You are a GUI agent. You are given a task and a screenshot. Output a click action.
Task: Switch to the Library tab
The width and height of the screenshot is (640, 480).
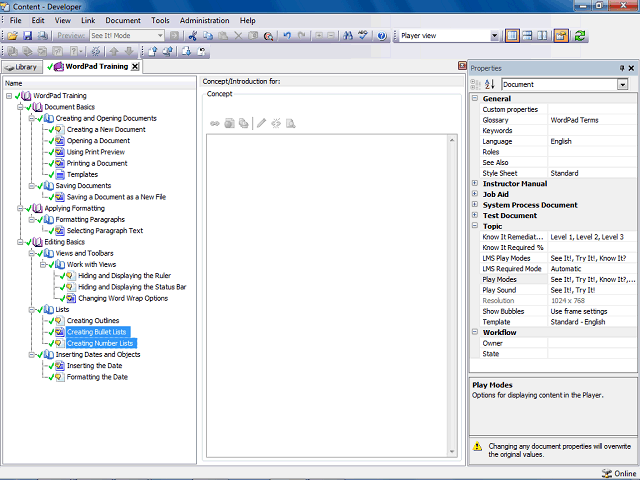[22, 67]
